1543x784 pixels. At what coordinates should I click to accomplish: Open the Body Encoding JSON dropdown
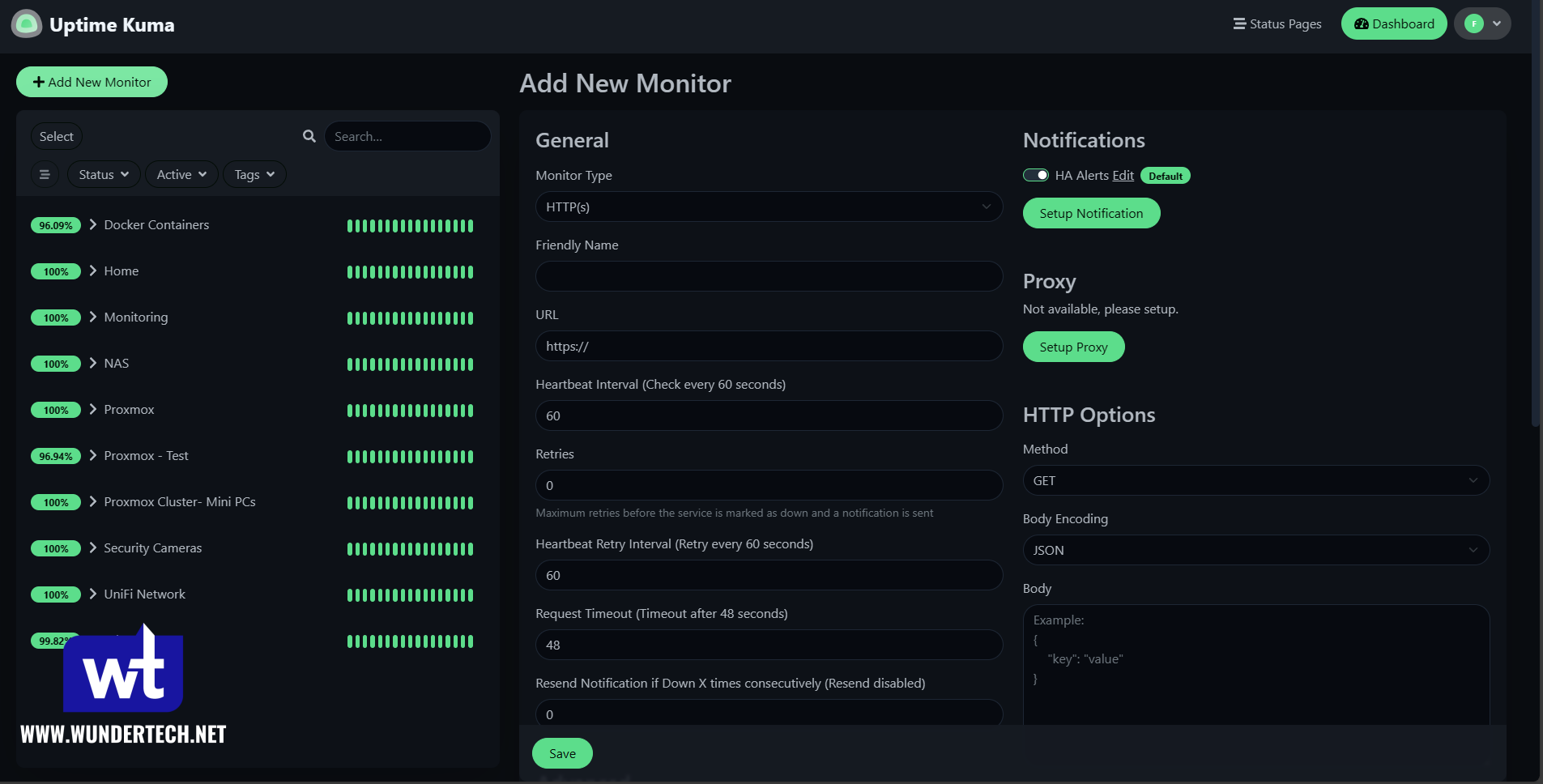click(1255, 550)
